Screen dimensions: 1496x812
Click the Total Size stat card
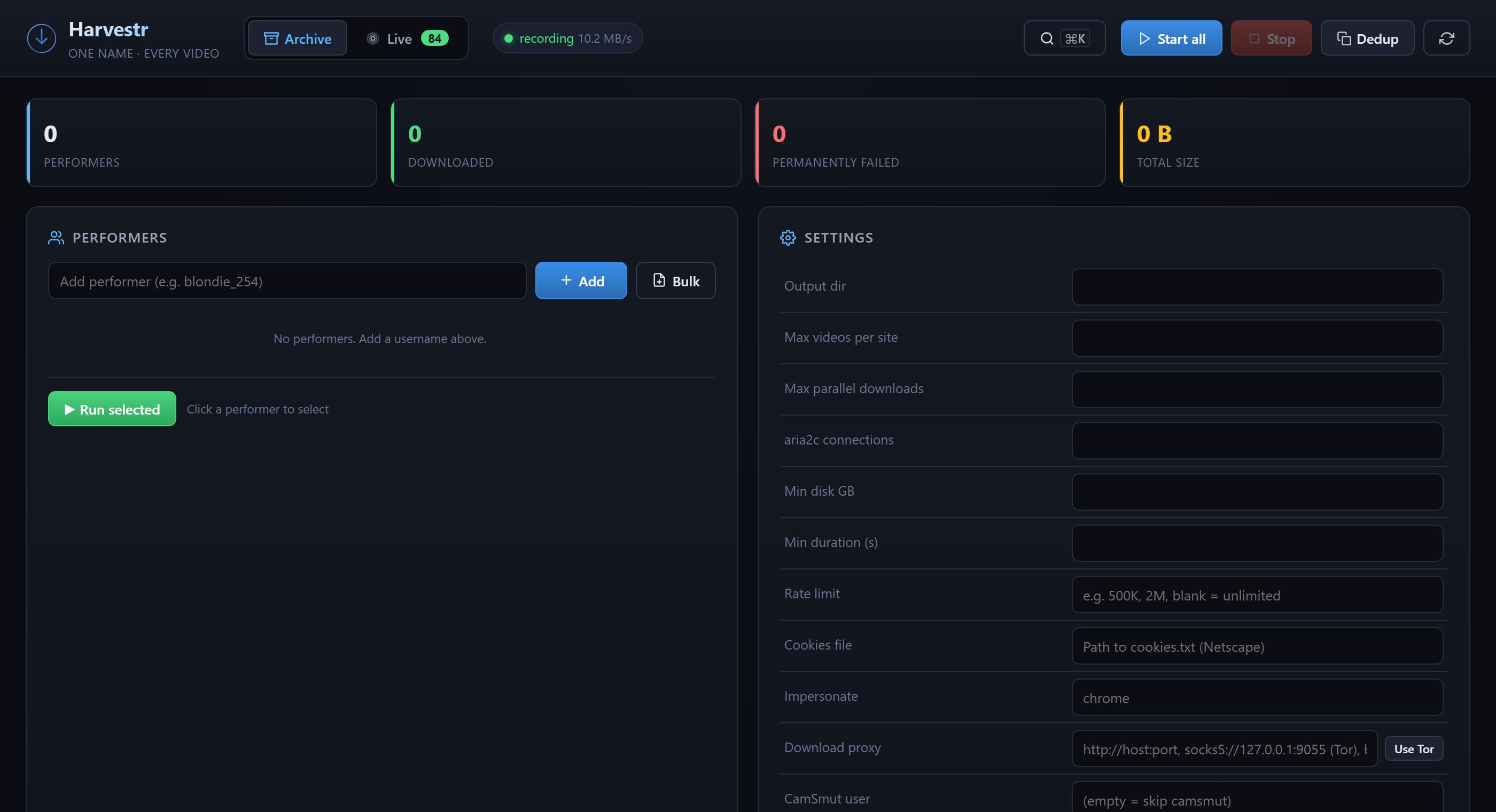click(x=1295, y=143)
